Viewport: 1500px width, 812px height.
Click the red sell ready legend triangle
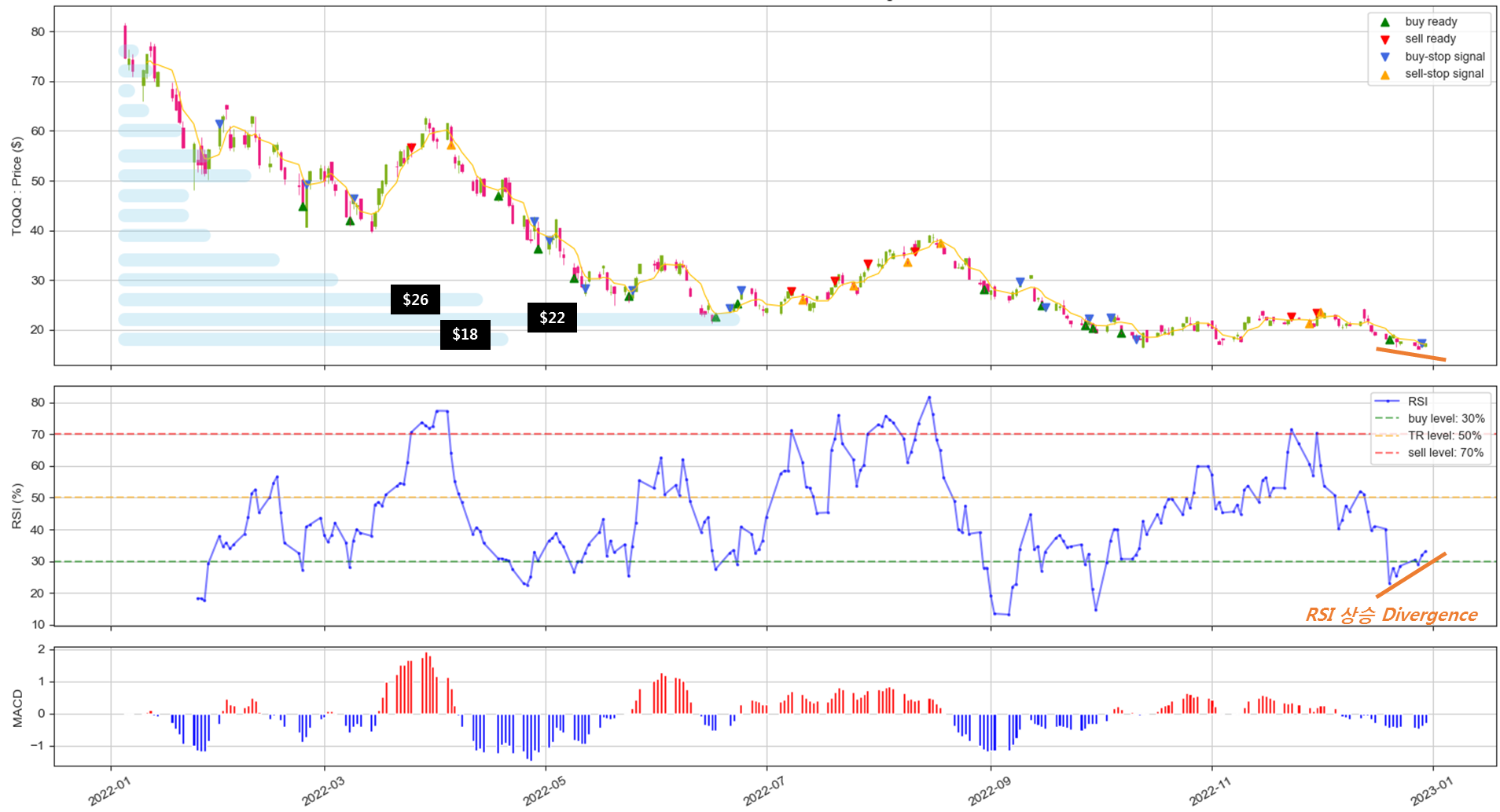(1385, 39)
